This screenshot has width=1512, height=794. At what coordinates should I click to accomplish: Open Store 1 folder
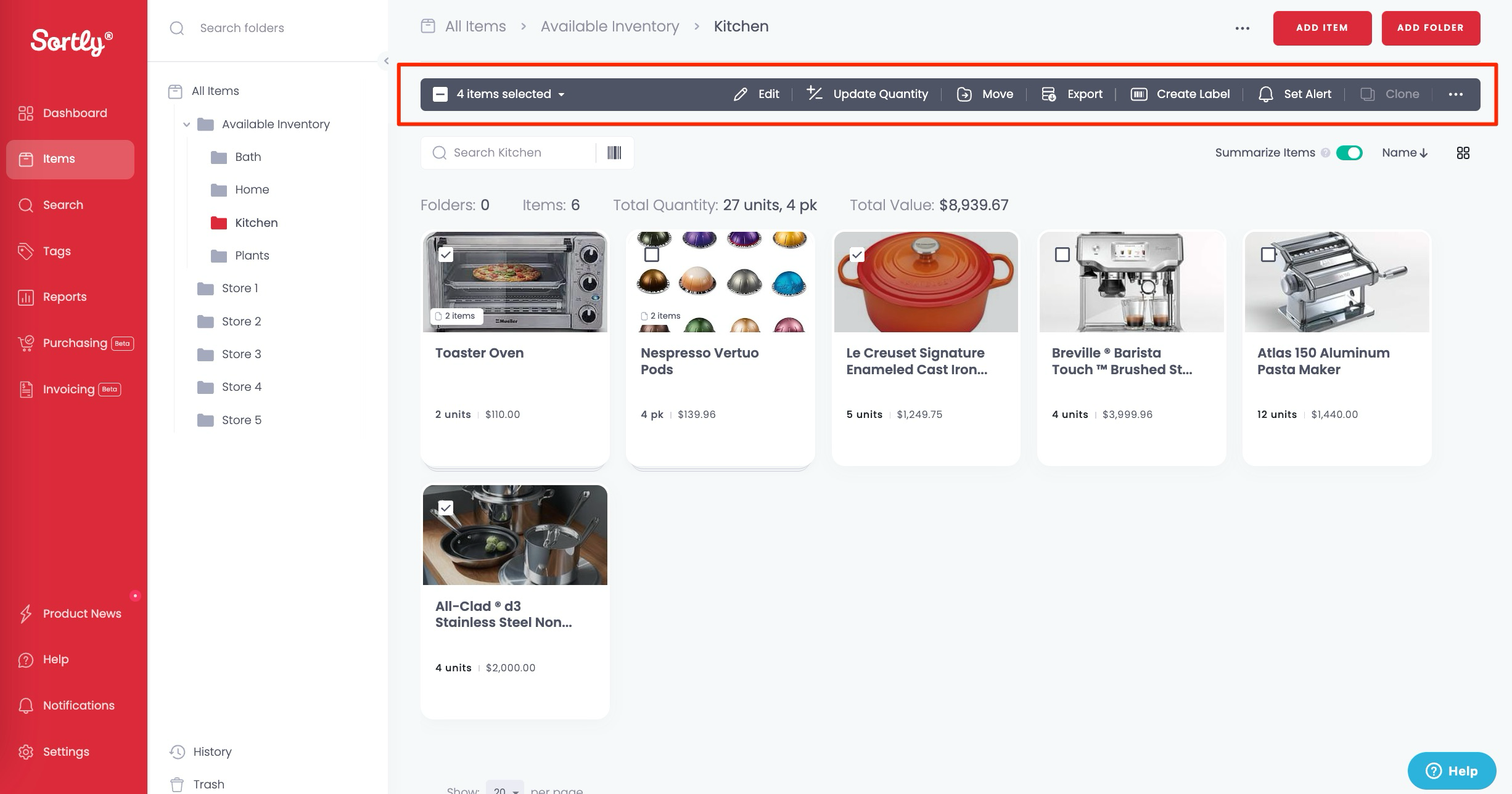(x=228, y=289)
